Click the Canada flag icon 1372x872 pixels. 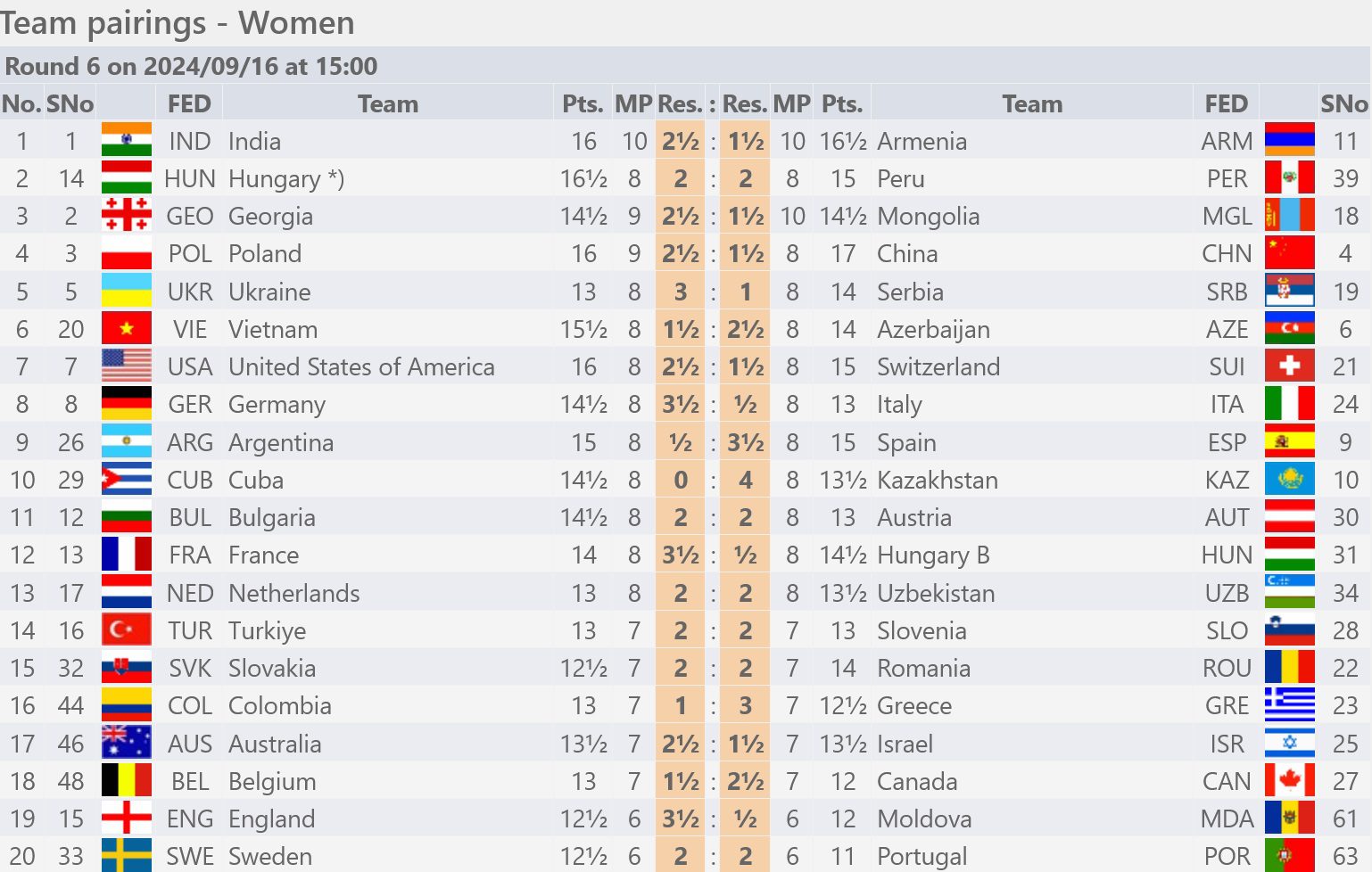[1289, 780]
